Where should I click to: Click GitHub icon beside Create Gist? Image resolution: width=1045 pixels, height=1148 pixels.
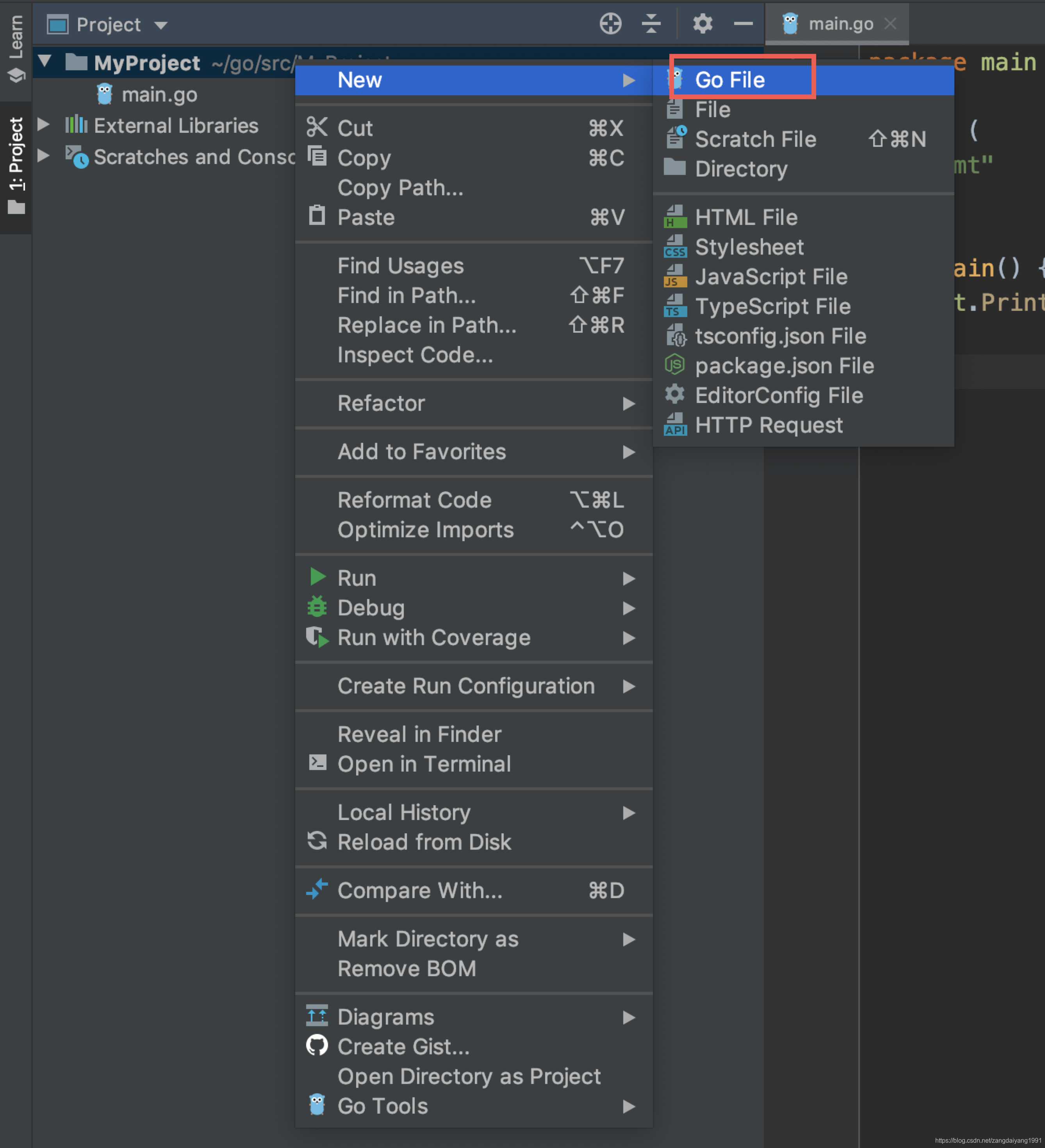(x=317, y=1046)
